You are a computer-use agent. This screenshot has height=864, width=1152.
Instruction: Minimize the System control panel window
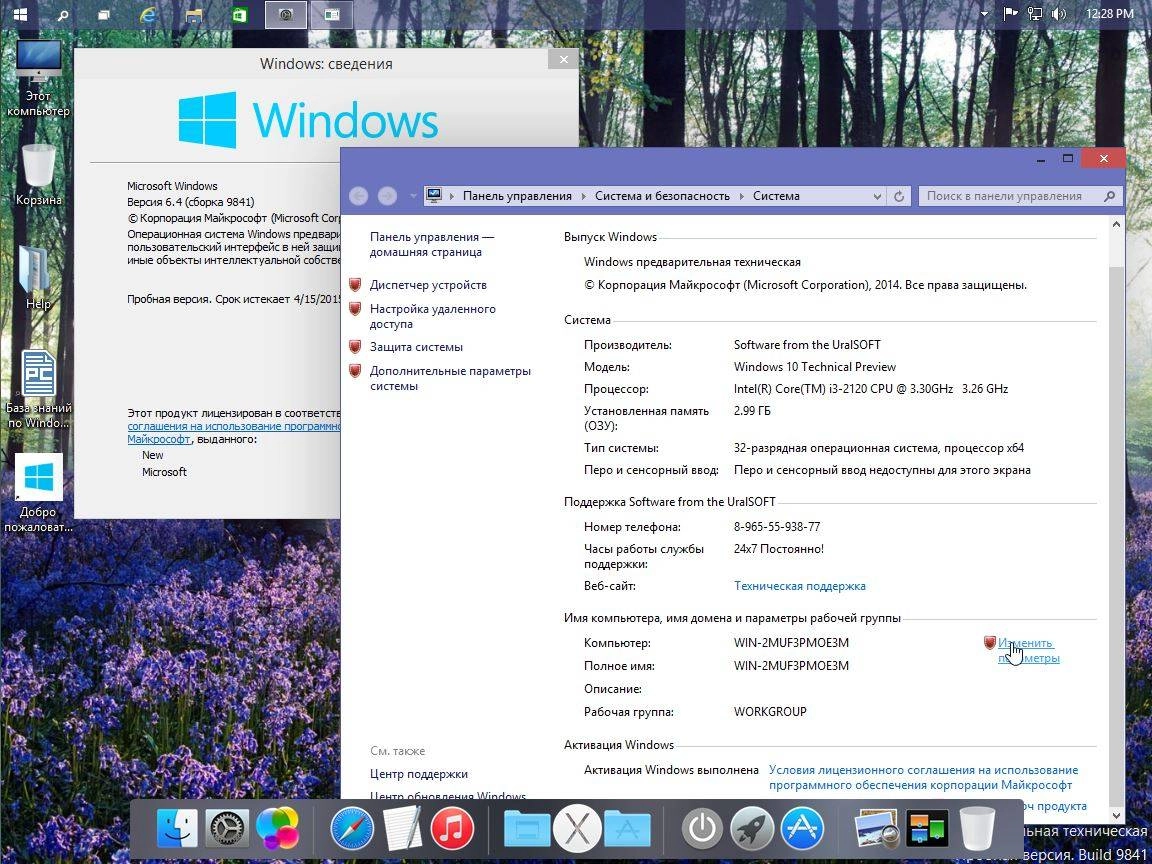pos(1041,158)
